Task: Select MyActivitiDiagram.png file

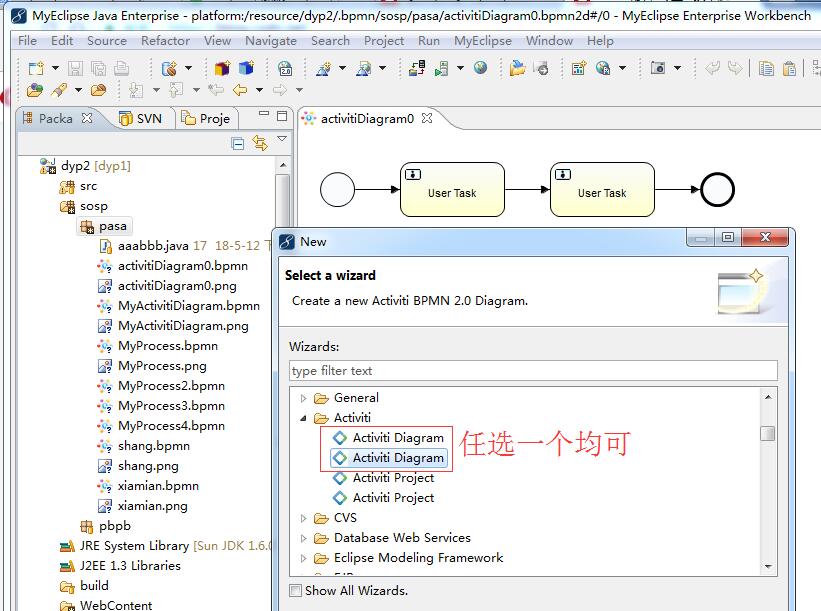Action: [173, 326]
